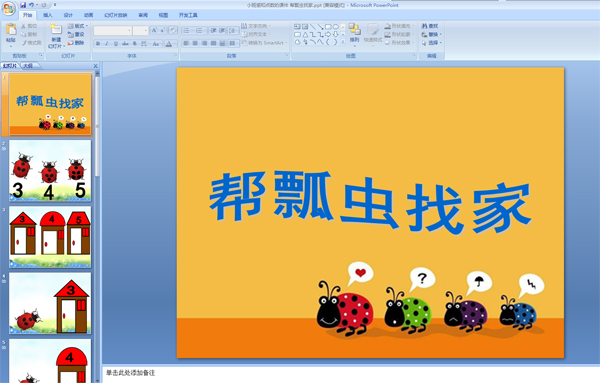600x383 pixels.
Task: Toggle italic formatting button
Action: tap(107, 44)
